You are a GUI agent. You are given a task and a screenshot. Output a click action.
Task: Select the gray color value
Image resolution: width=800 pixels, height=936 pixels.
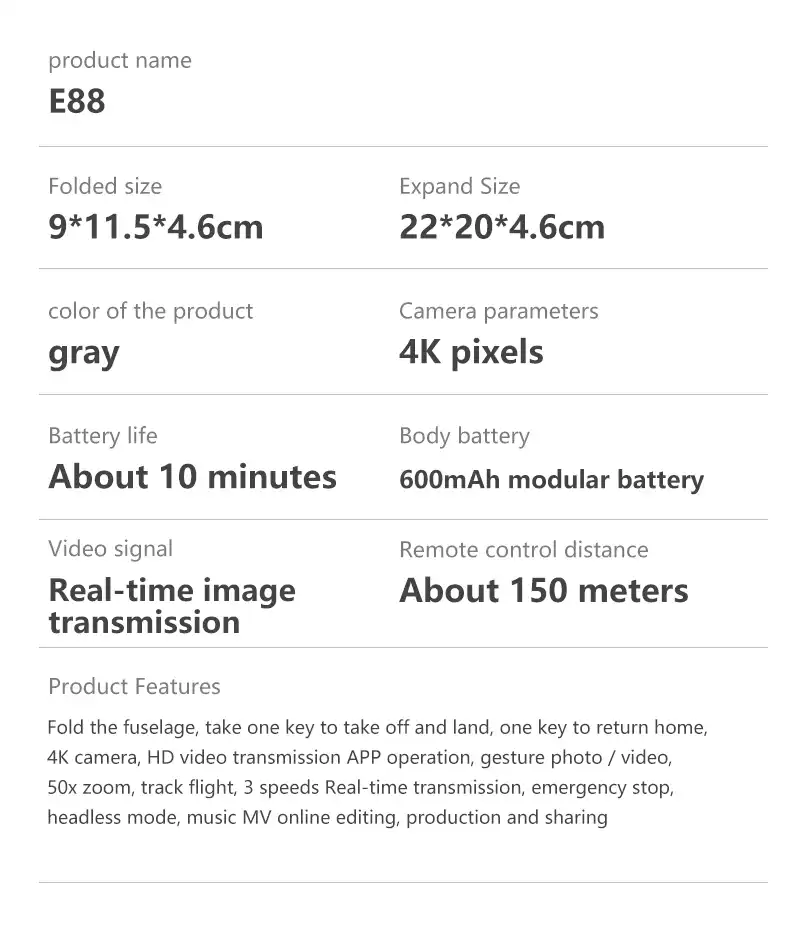84,354
